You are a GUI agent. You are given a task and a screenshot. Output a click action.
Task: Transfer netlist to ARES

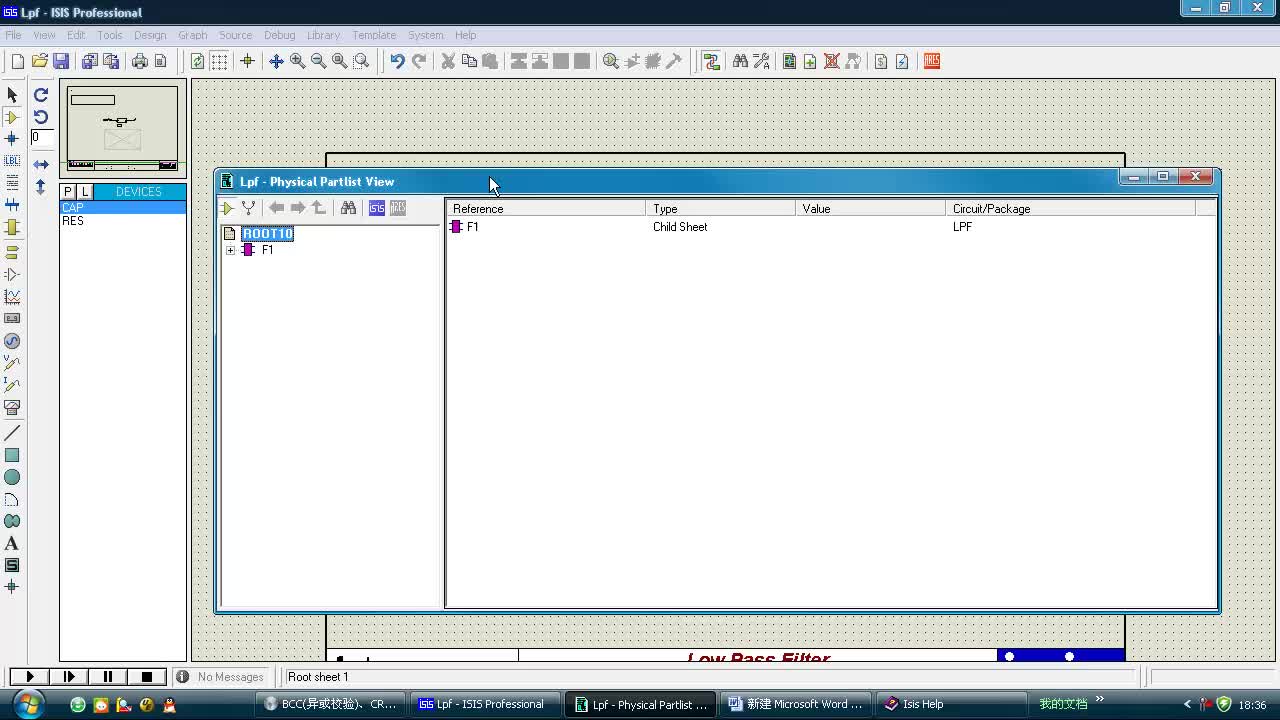pos(932,61)
